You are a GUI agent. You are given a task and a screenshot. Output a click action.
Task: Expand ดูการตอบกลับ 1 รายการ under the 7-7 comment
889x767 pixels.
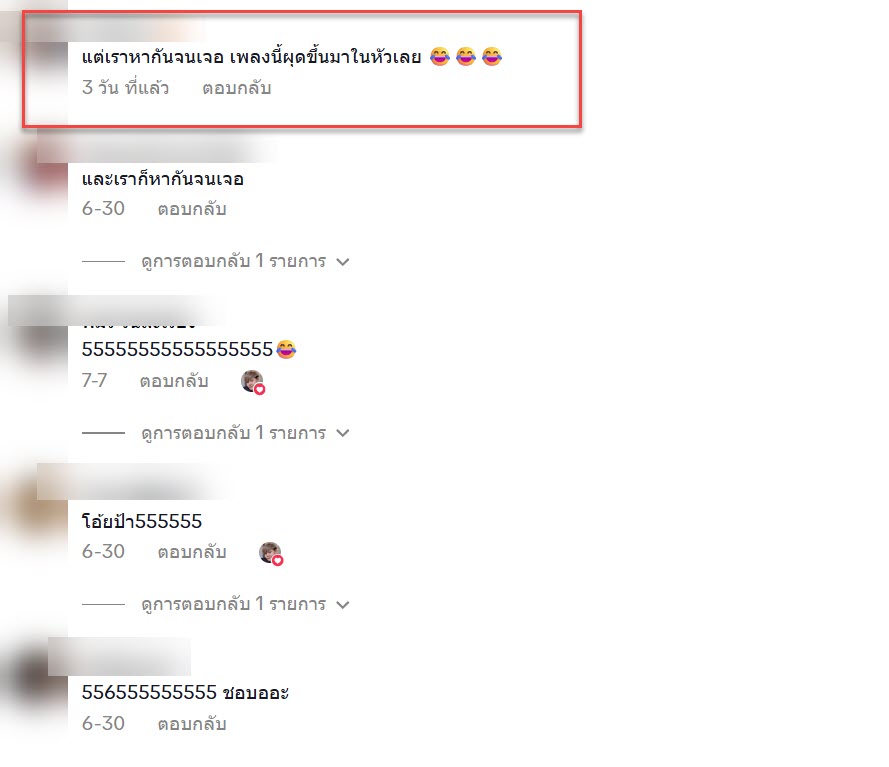point(245,433)
